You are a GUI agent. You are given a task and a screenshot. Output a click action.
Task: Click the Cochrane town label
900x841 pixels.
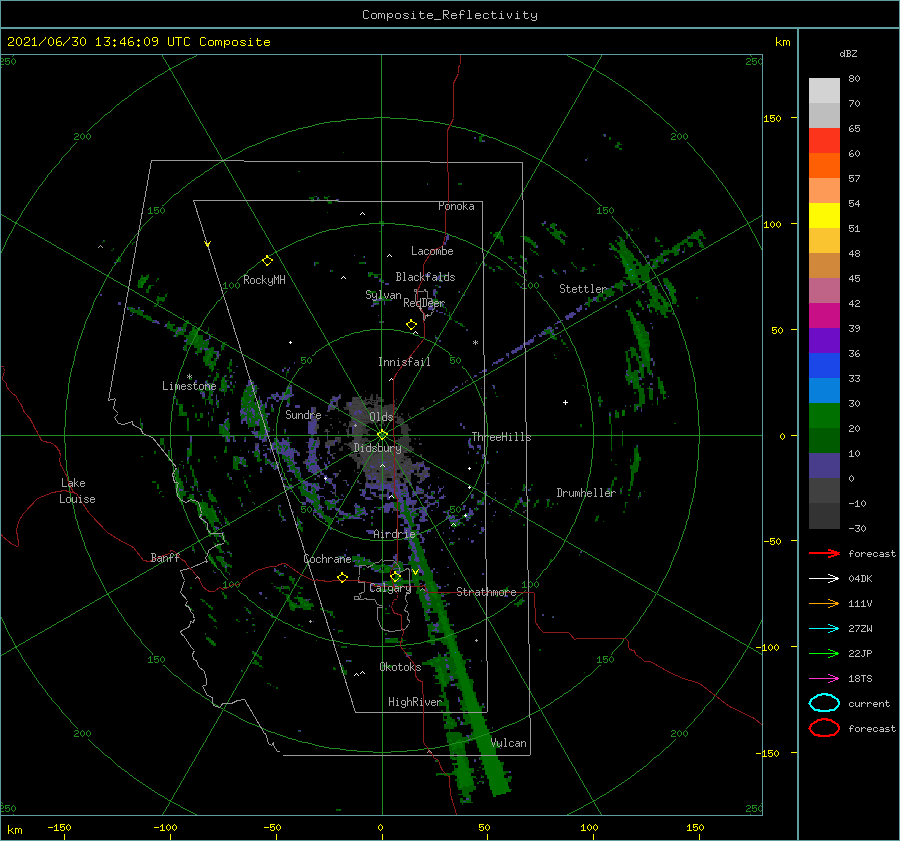(x=327, y=559)
